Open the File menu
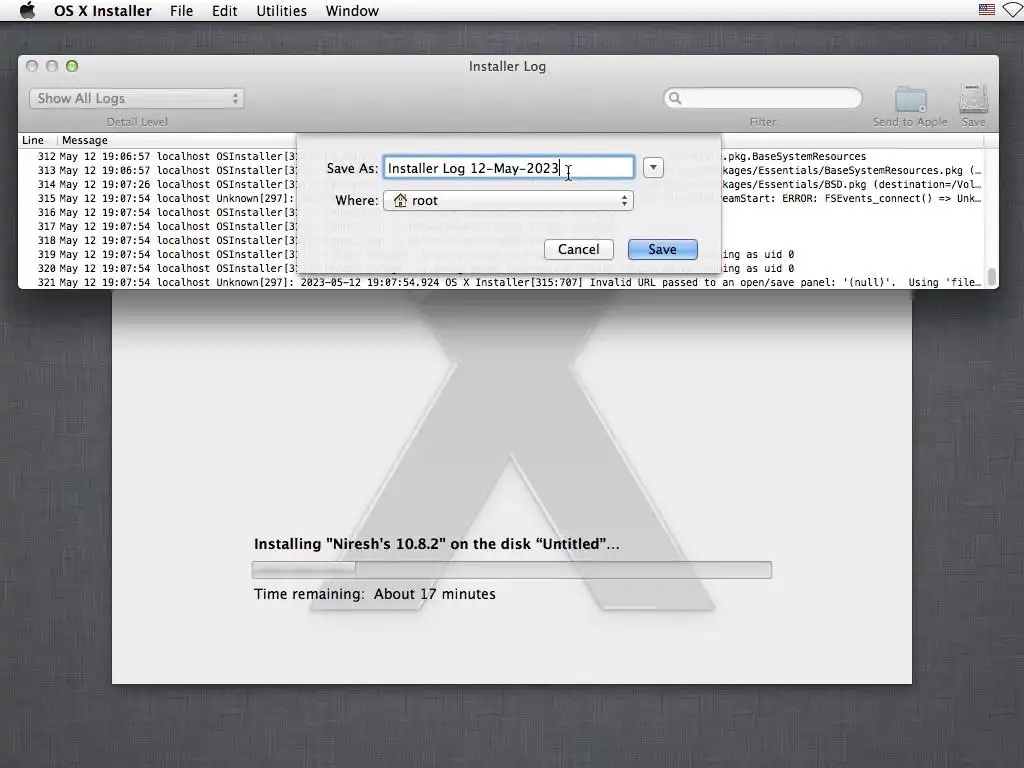1024x768 pixels. tap(181, 11)
